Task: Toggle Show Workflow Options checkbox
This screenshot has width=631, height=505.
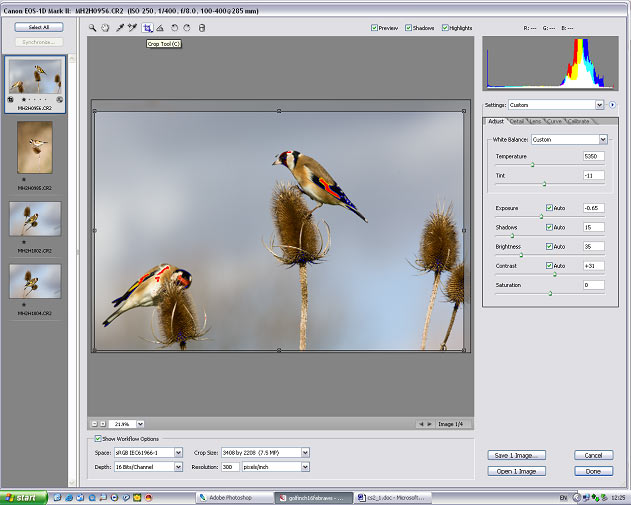Action: pos(98,439)
